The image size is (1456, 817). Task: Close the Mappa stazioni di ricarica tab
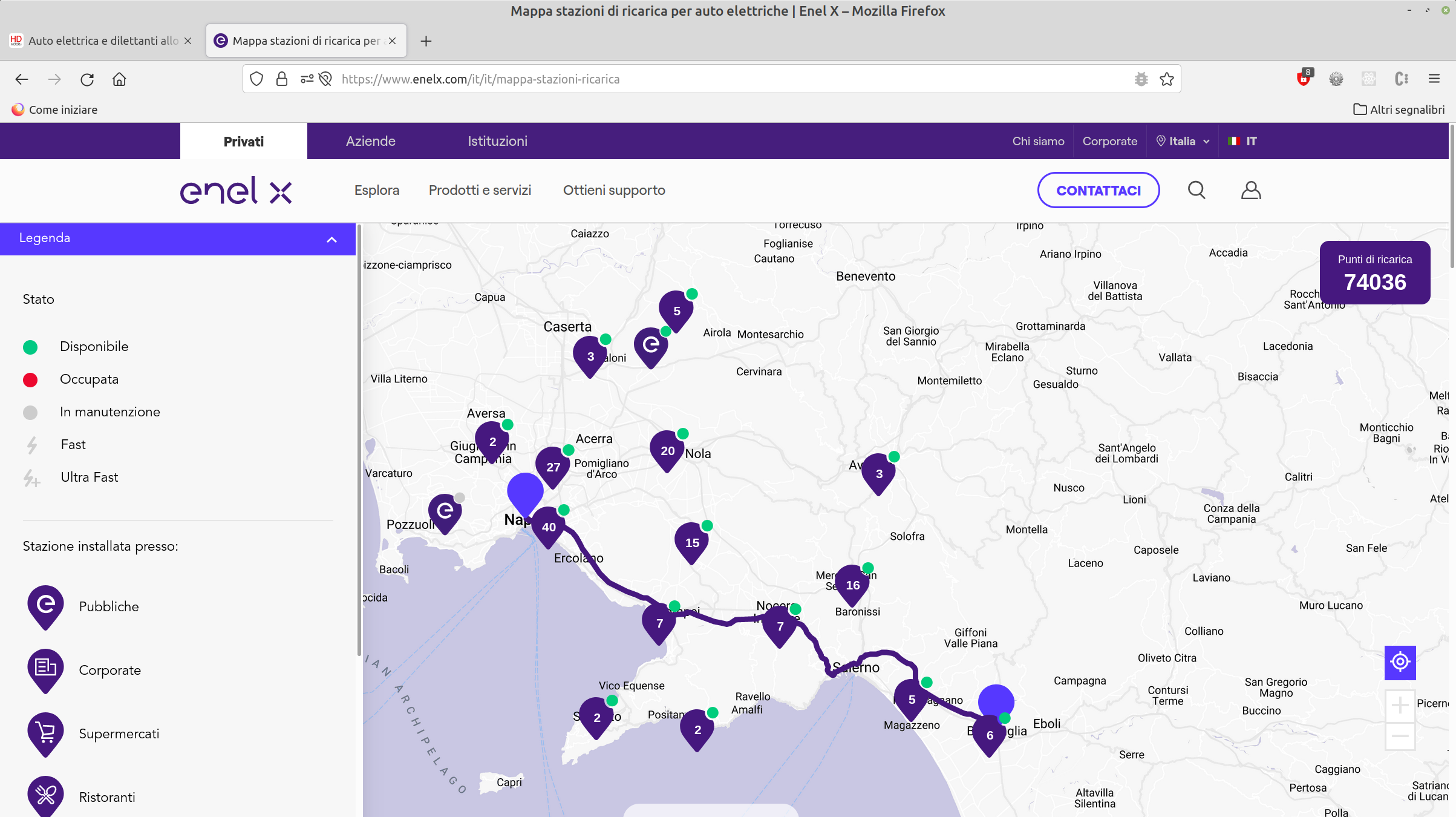(x=393, y=41)
